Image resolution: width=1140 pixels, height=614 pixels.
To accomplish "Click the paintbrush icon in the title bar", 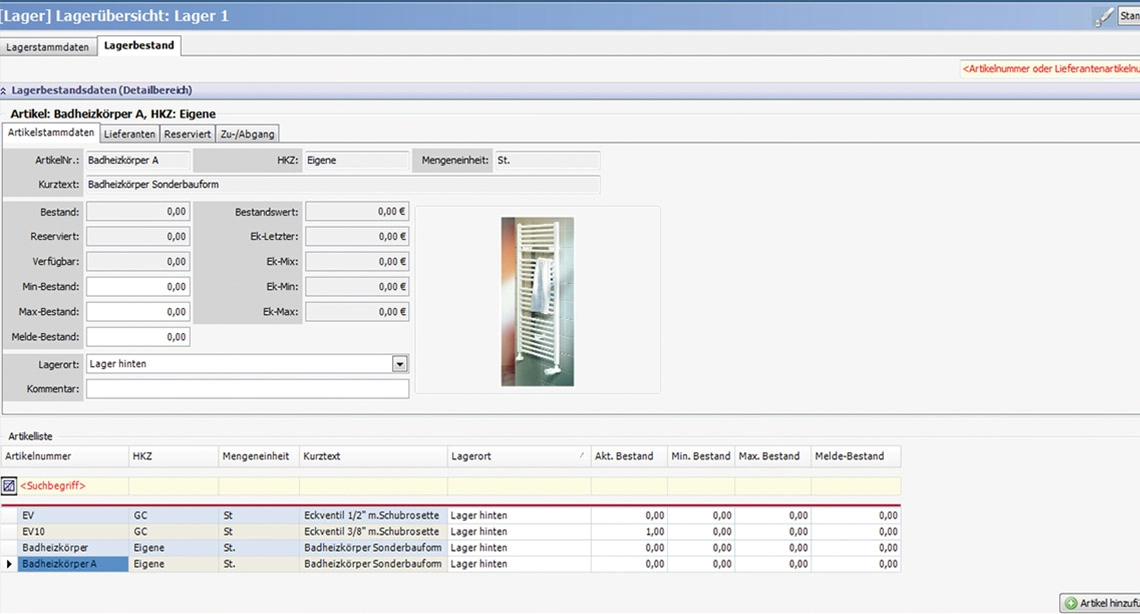I will tap(1104, 17).
